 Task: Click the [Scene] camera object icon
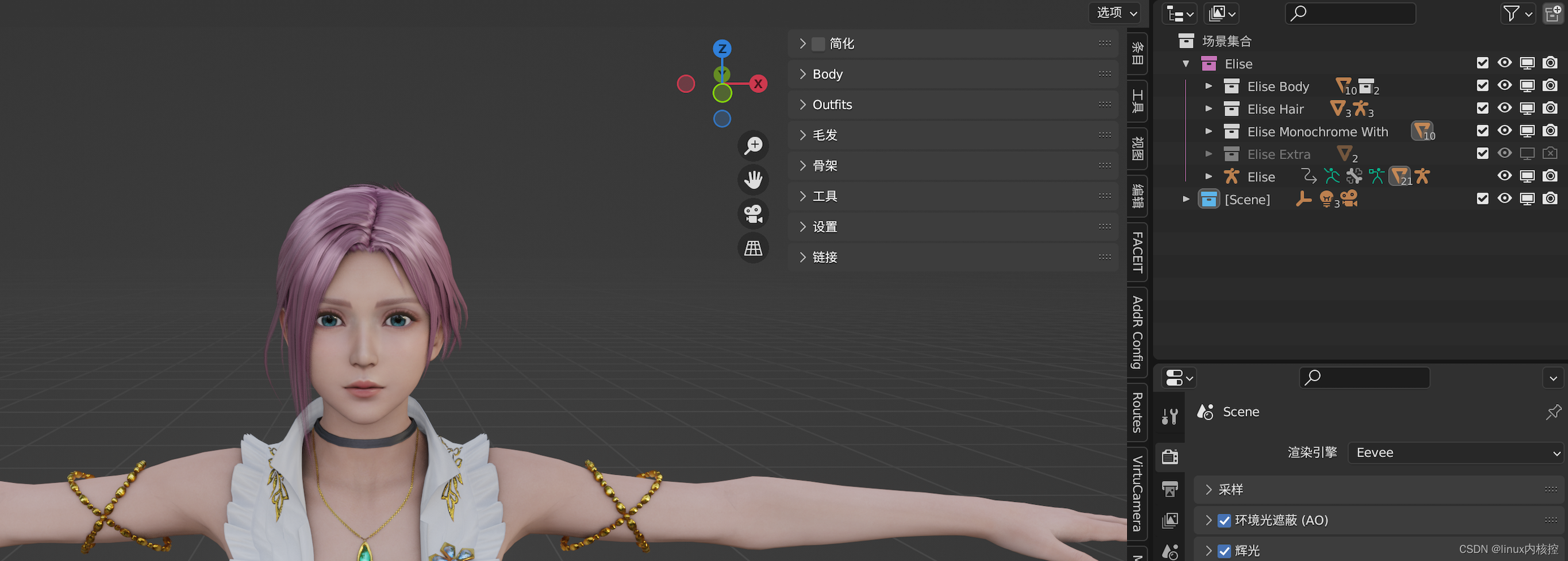(1349, 198)
